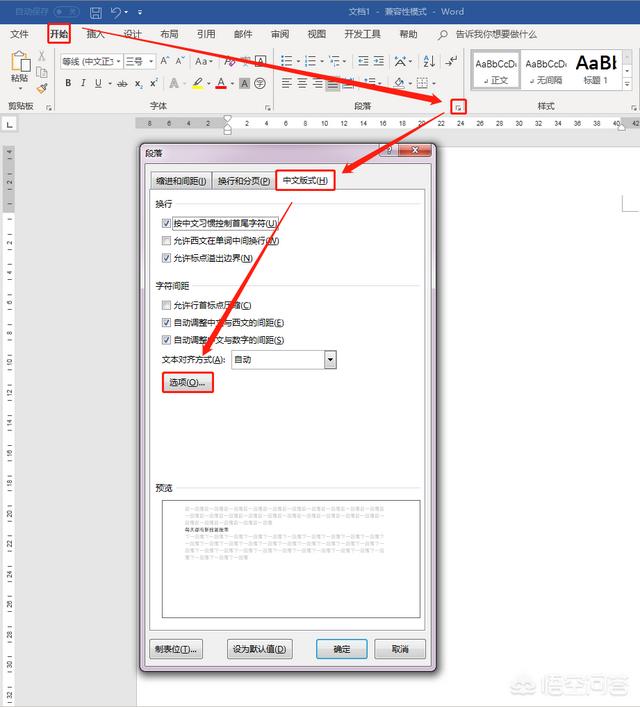Click the Align Left icon
The image size is (640, 707).
click(286, 83)
